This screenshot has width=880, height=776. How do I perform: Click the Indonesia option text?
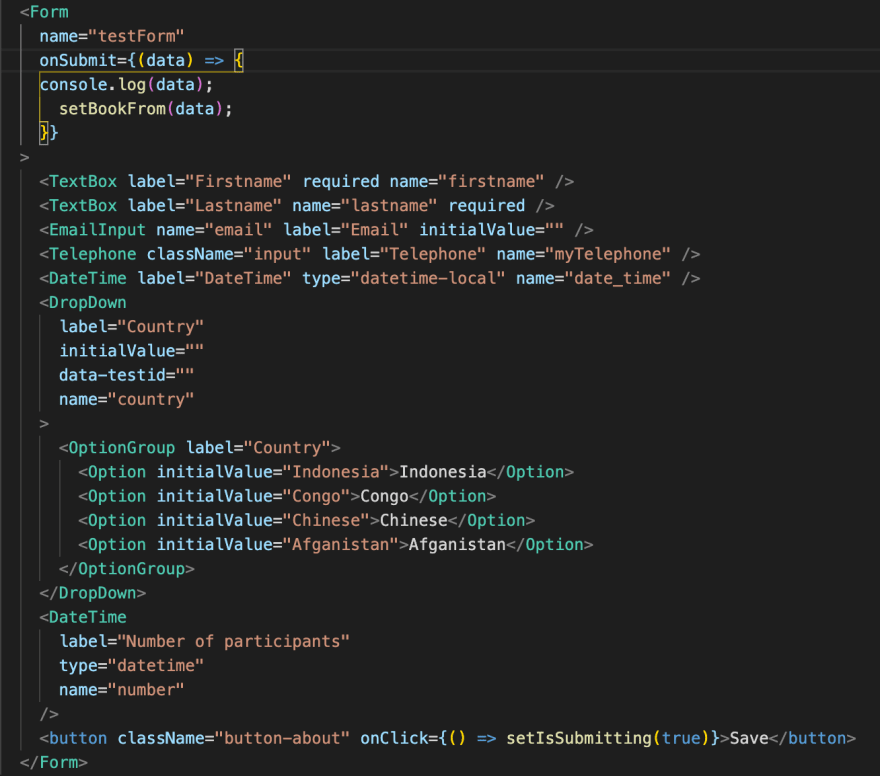[x=443, y=471]
